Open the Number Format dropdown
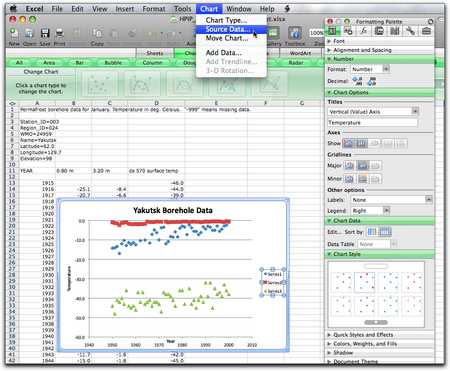450x371 pixels. [x=370, y=69]
